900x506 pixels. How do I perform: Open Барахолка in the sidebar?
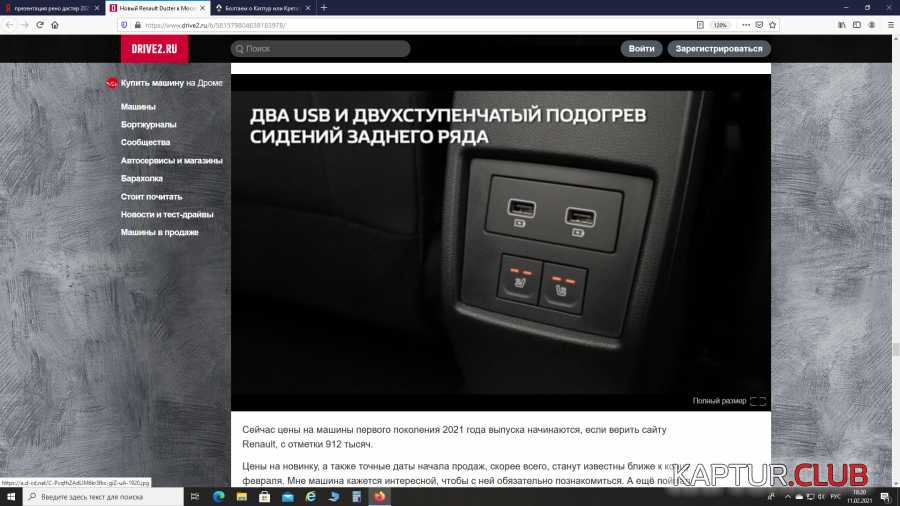142,178
